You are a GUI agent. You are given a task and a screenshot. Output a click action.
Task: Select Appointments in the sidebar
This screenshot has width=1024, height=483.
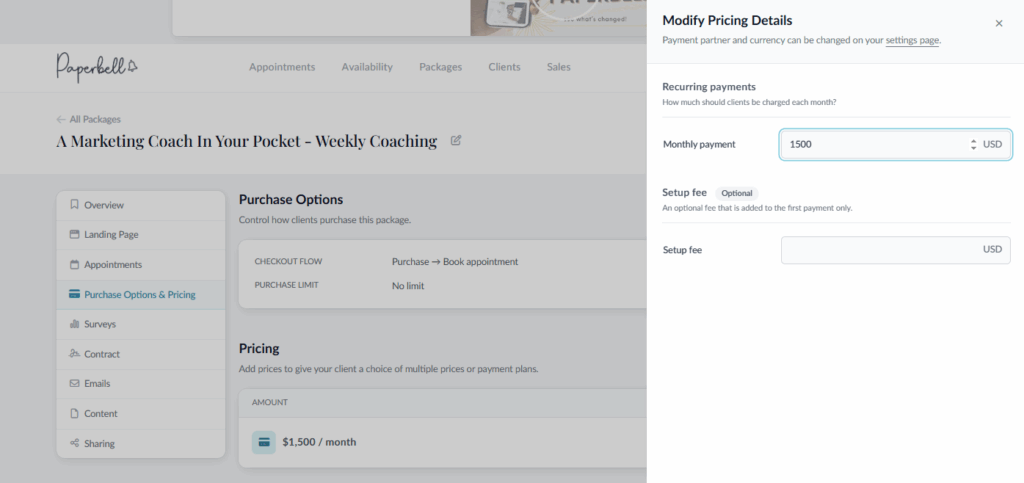pos(140,264)
